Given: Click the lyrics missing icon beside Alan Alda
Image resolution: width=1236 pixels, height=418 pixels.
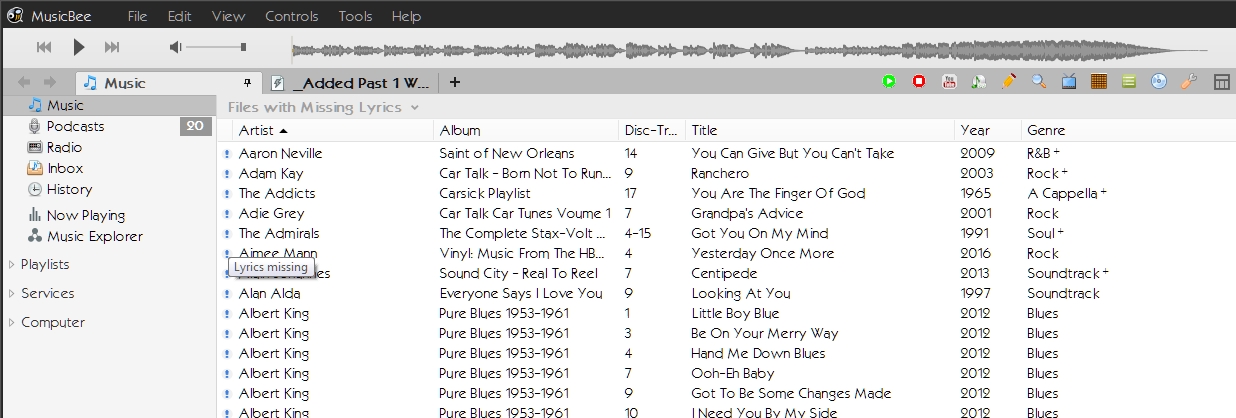Looking at the screenshot, I should pyautogui.click(x=227, y=294).
